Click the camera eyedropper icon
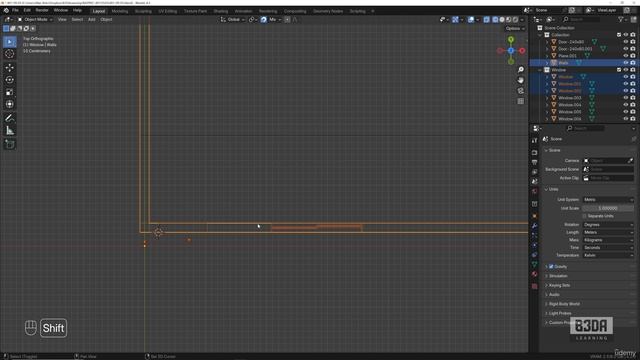The height and width of the screenshot is (360, 640). coord(631,161)
